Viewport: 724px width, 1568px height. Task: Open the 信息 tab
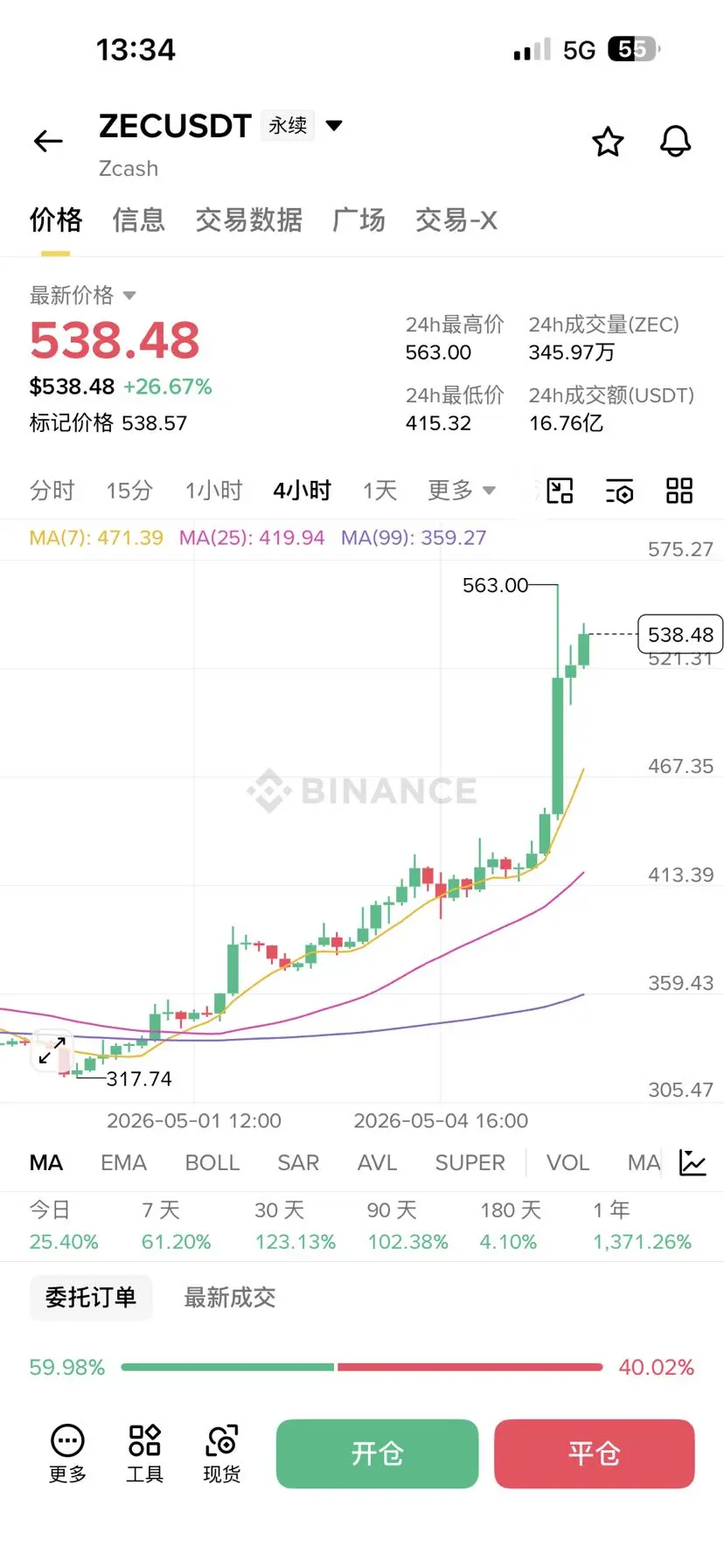pyautogui.click(x=139, y=220)
